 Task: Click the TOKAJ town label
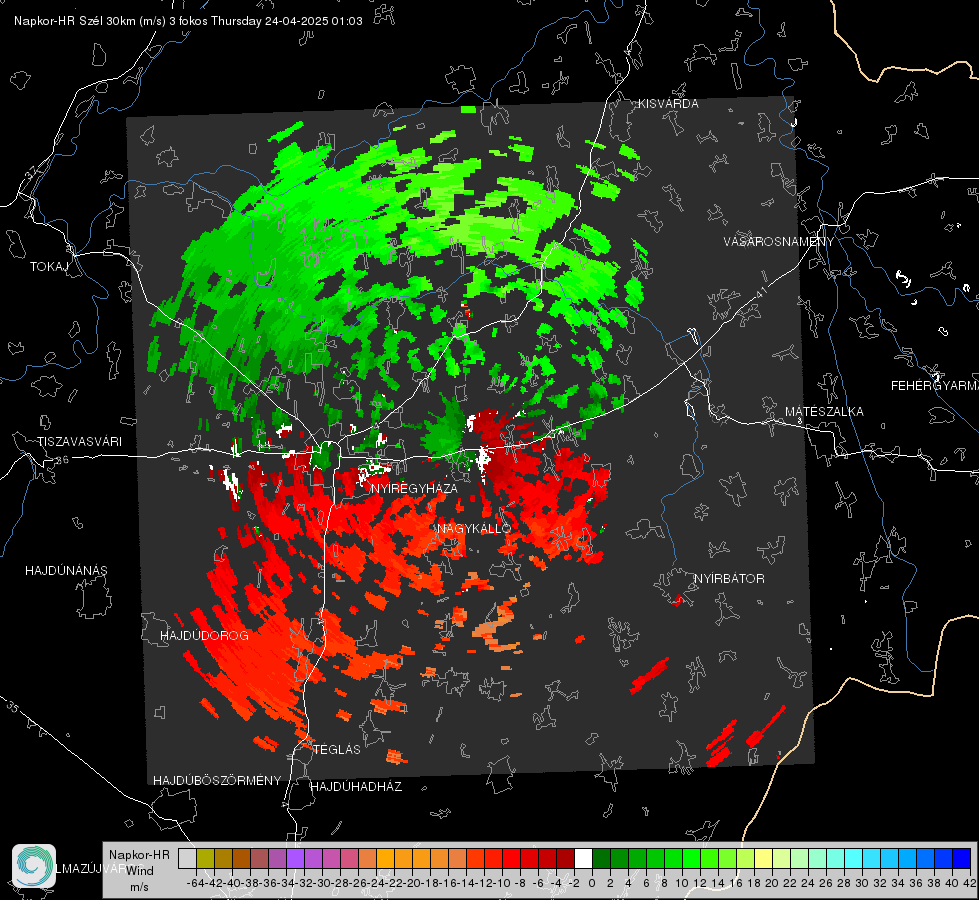tap(49, 267)
